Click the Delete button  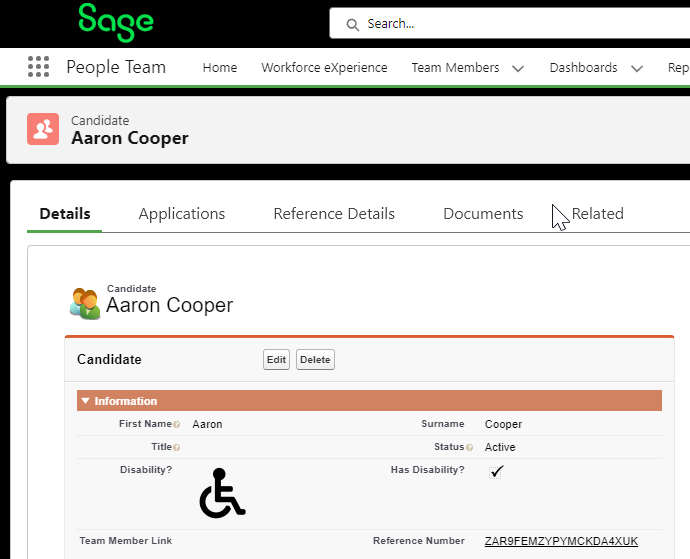point(315,360)
